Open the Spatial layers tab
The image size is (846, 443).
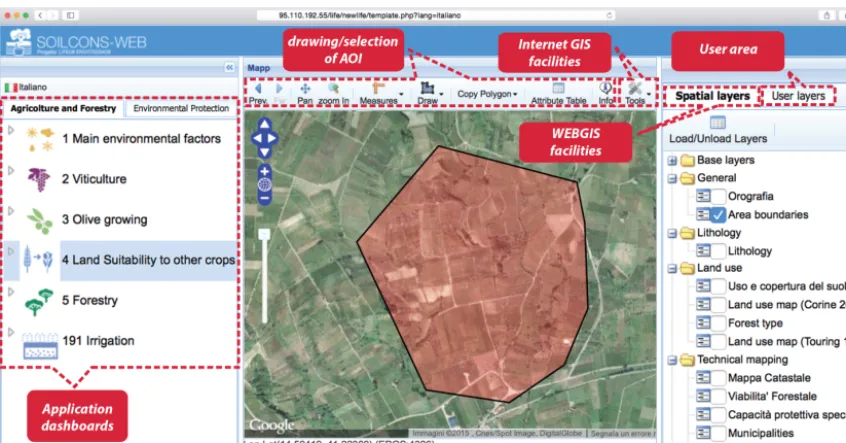(x=712, y=96)
